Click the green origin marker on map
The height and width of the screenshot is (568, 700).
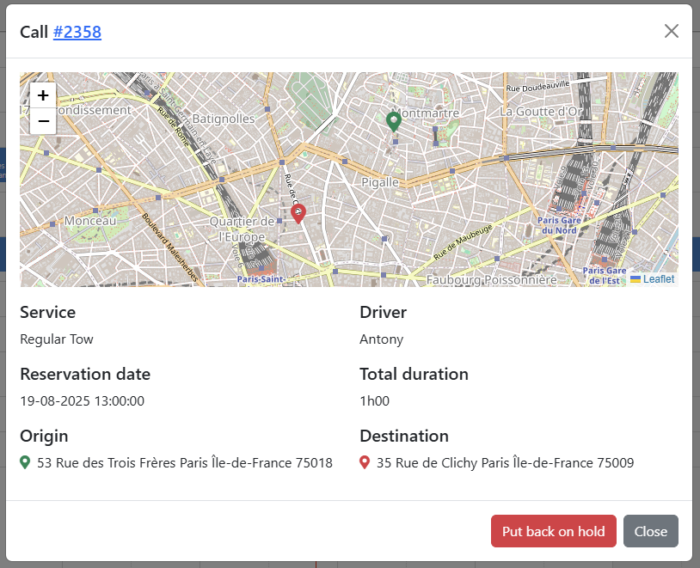click(394, 121)
